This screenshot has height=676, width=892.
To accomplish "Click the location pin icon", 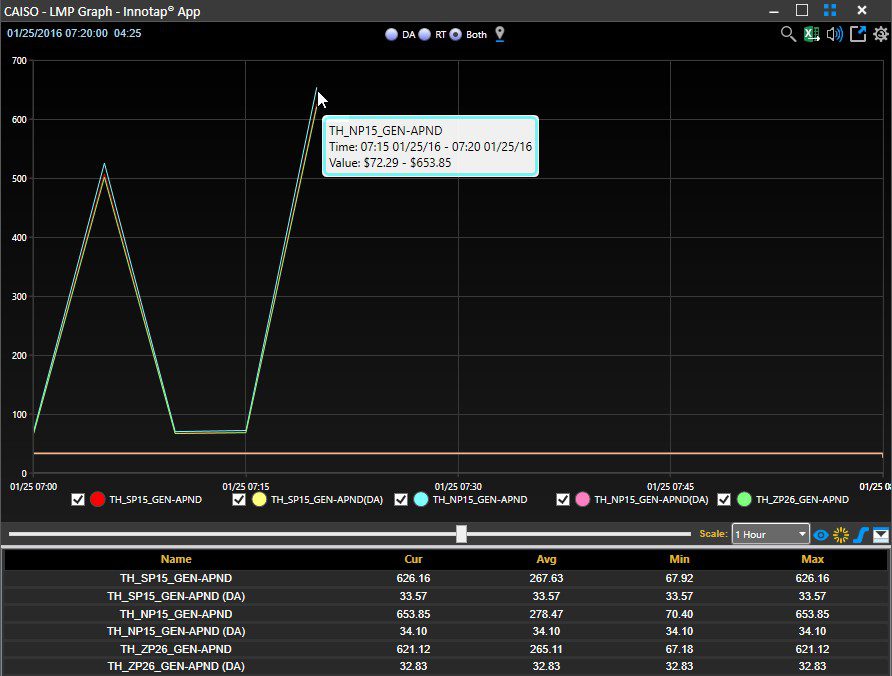I will 499,34.
